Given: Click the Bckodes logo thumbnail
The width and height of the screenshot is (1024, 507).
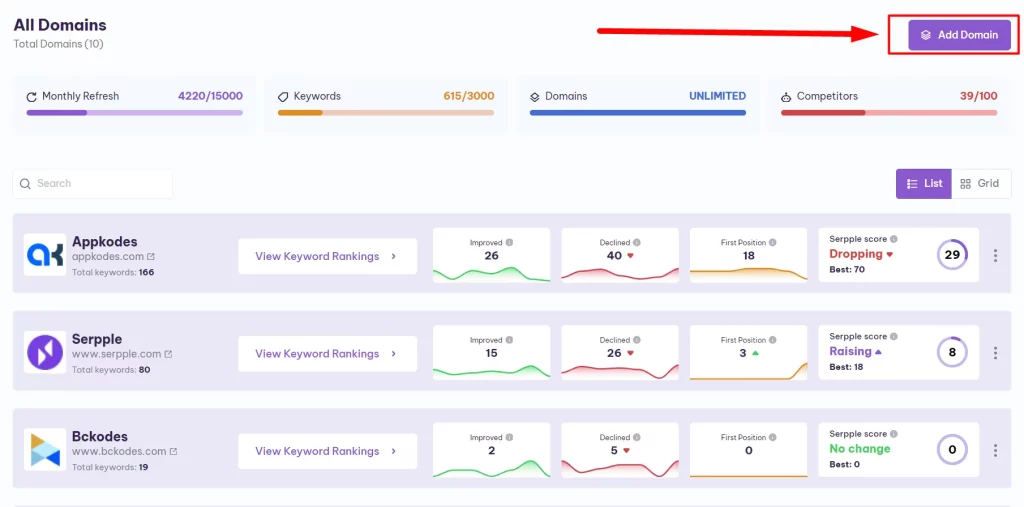Looking at the screenshot, I should click(x=45, y=450).
